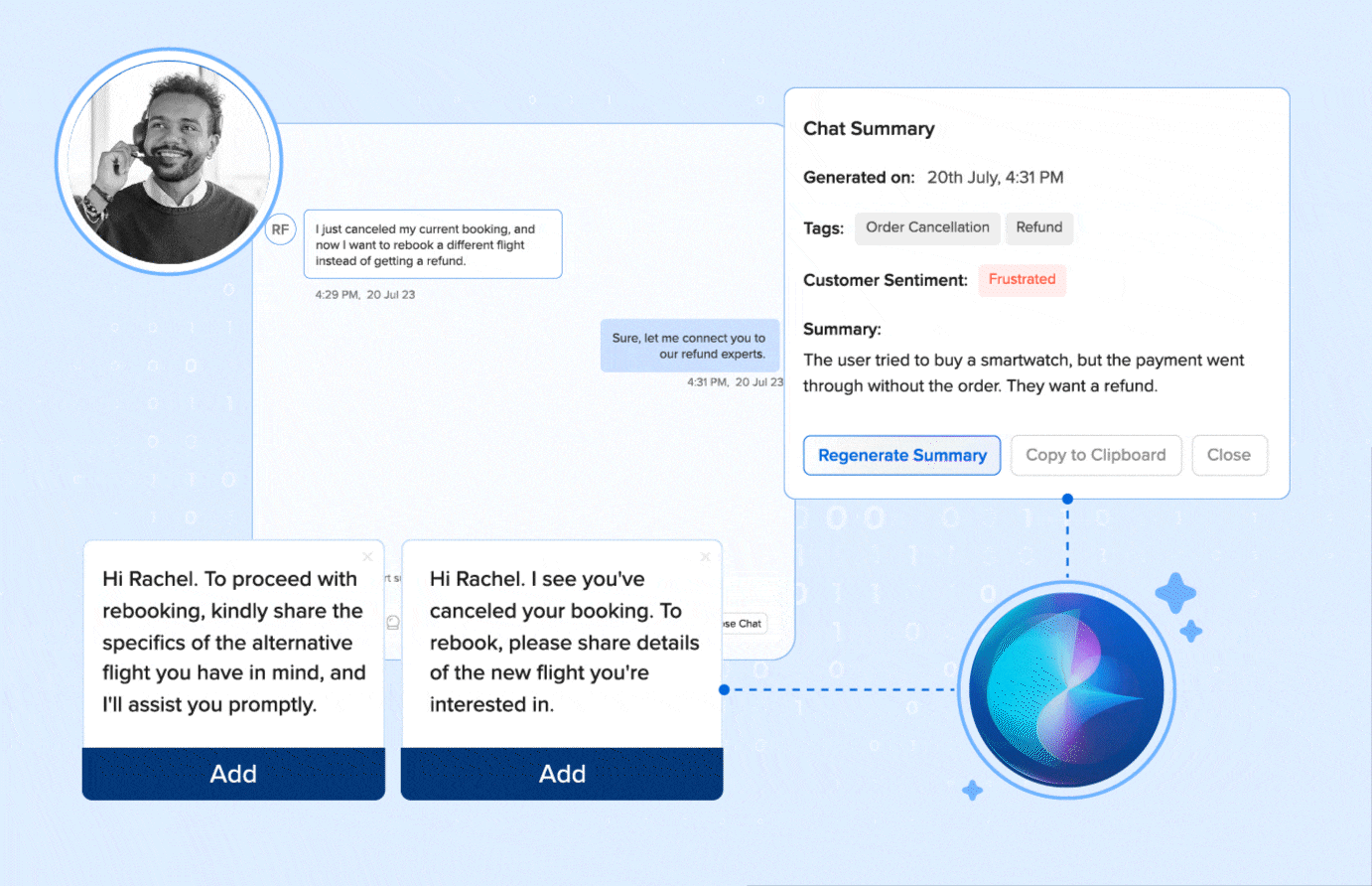
Task: Click the Frustrated sentiment label
Action: coord(1022,280)
